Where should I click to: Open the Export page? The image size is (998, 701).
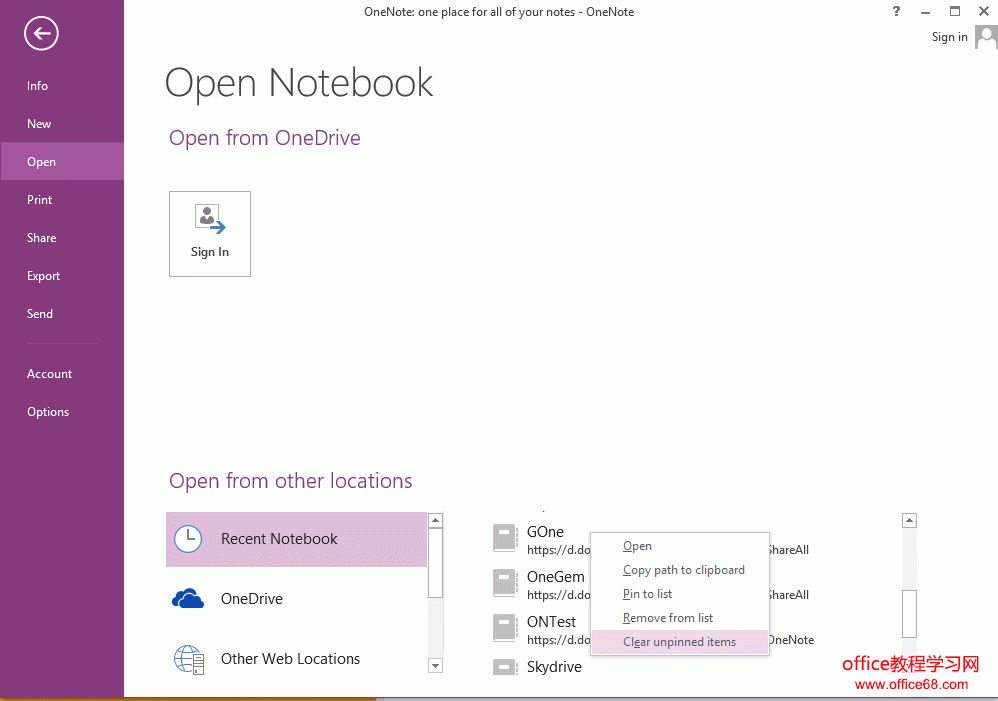point(43,276)
